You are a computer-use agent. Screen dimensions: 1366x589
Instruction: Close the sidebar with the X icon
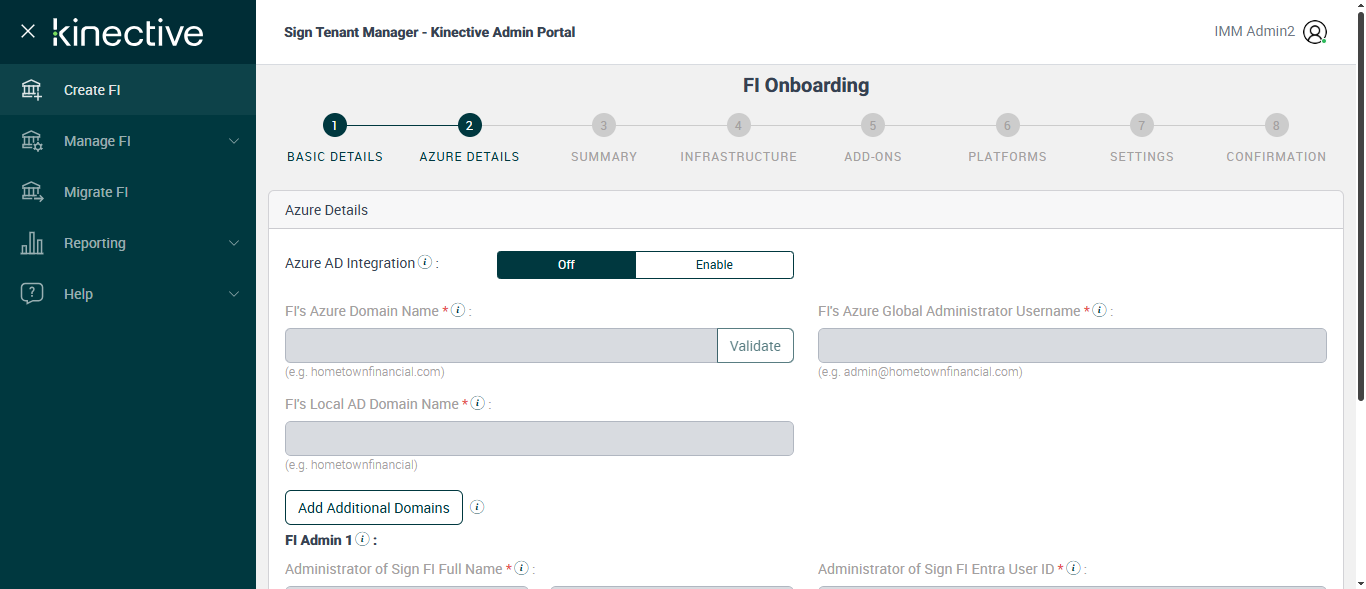pyautogui.click(x=28, y=31)
